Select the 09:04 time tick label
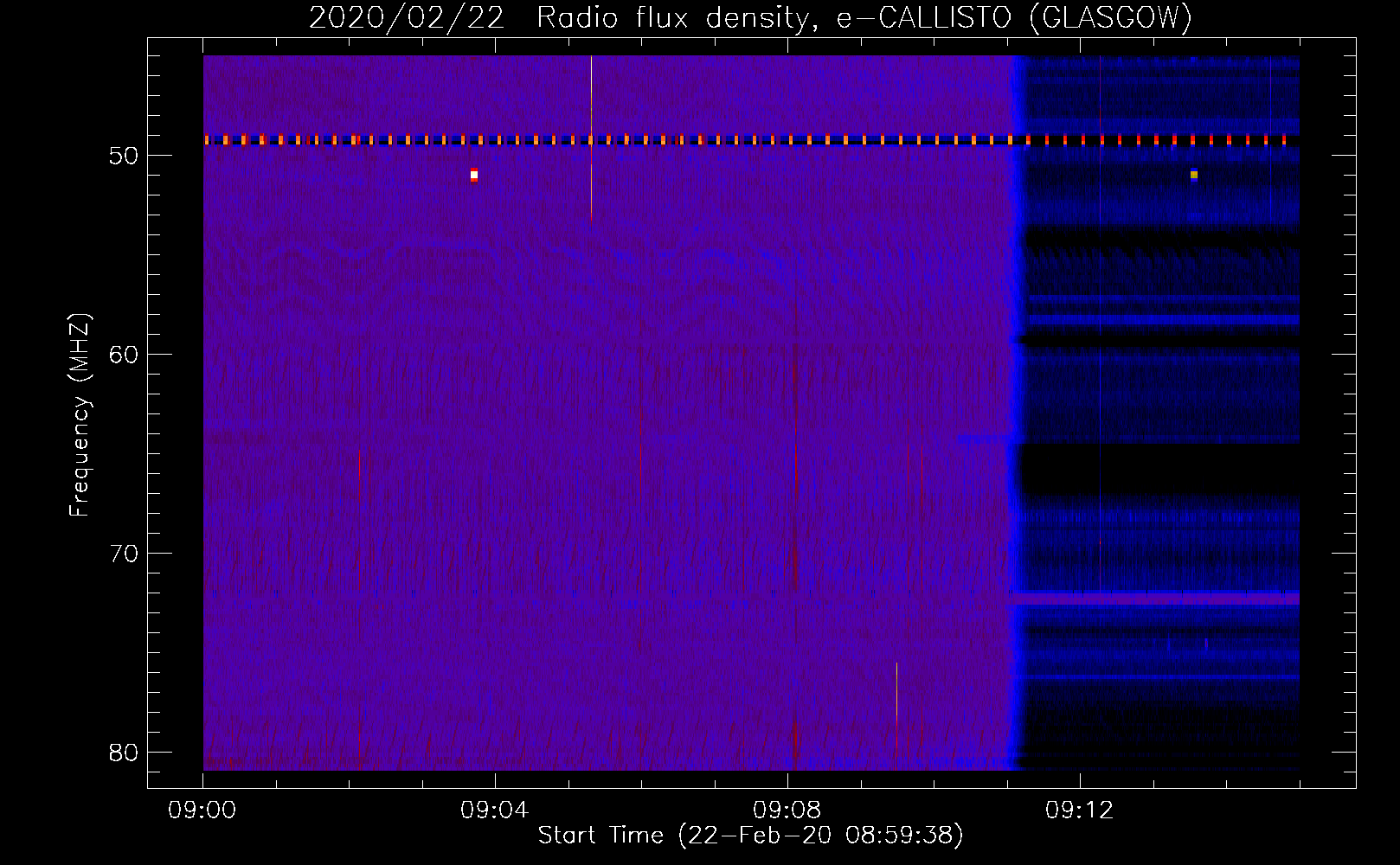The image size is (1400, 865). point(495,811)
